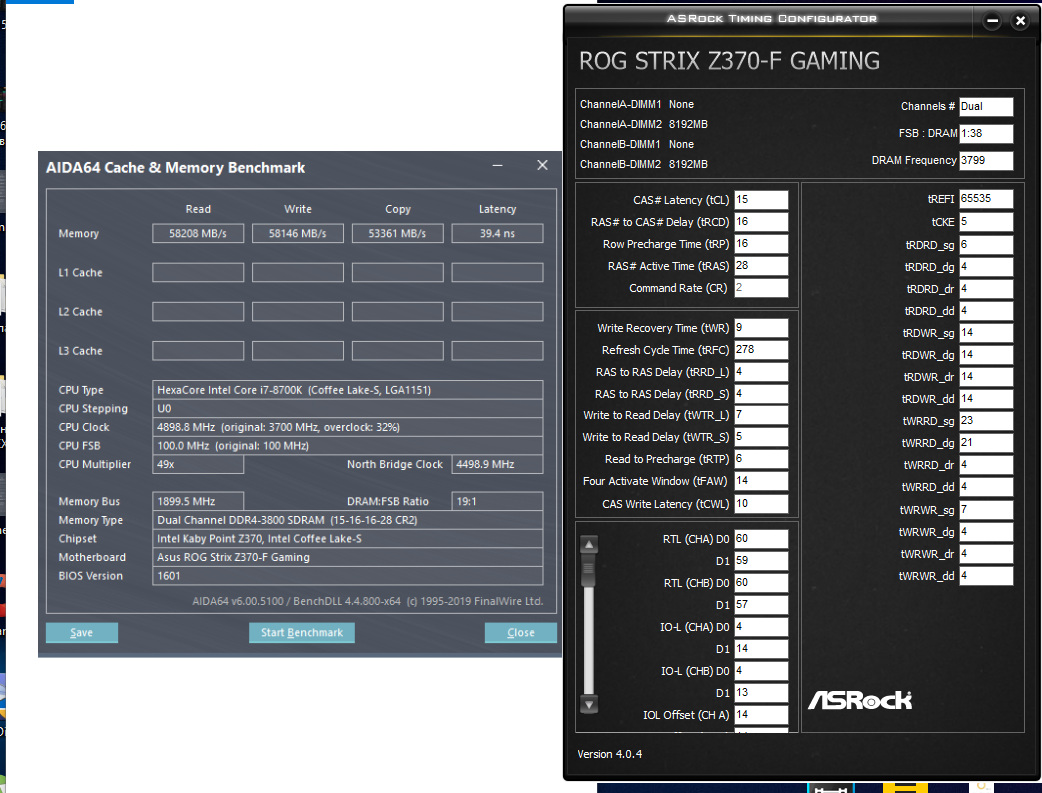The width and height of the screenshot is (1042, 793).
Task: Click the Memory Write result 58146 MB/s
Action: coord(298,233)
